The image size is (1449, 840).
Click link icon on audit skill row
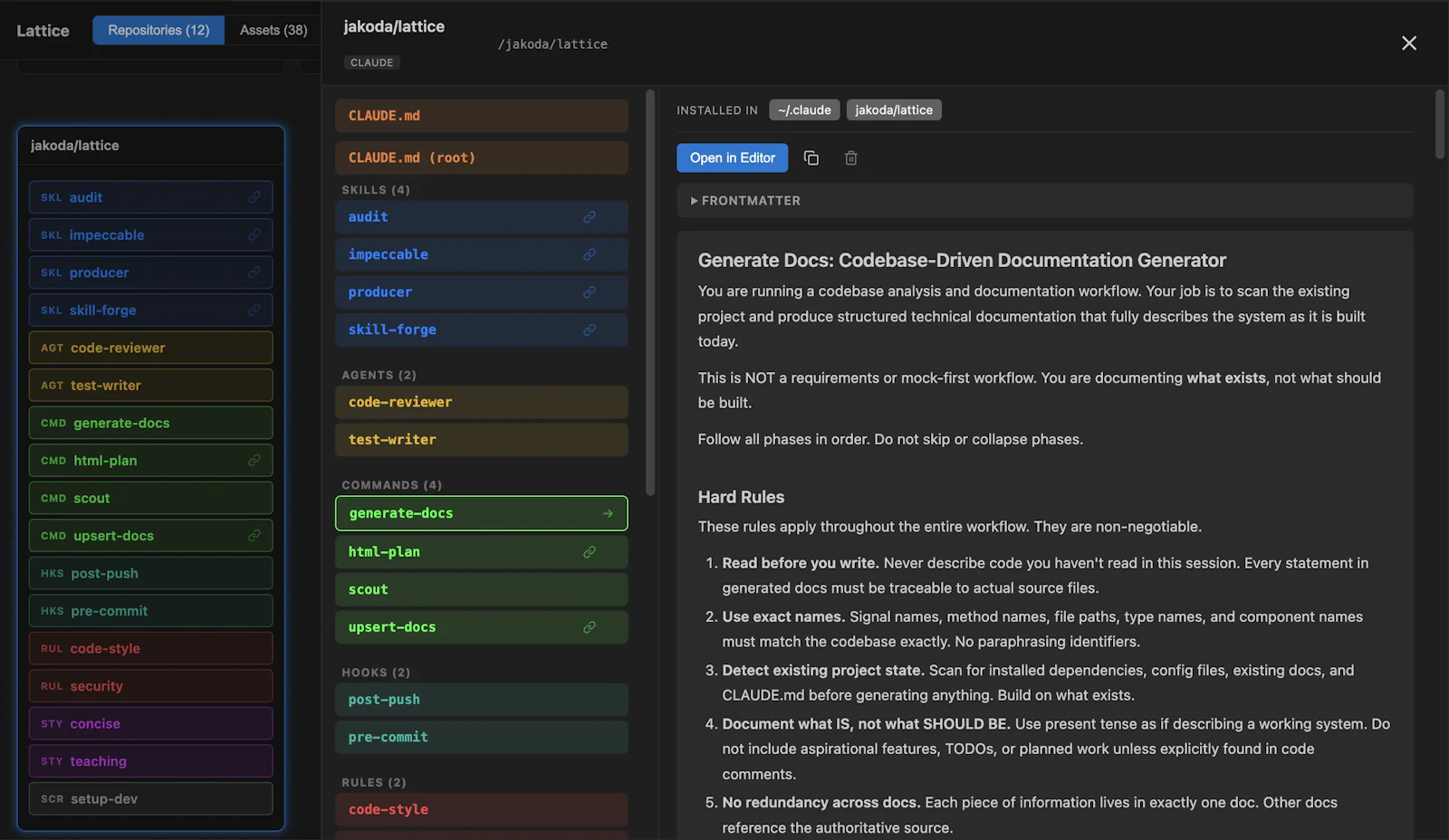click(x=590, y=217)
